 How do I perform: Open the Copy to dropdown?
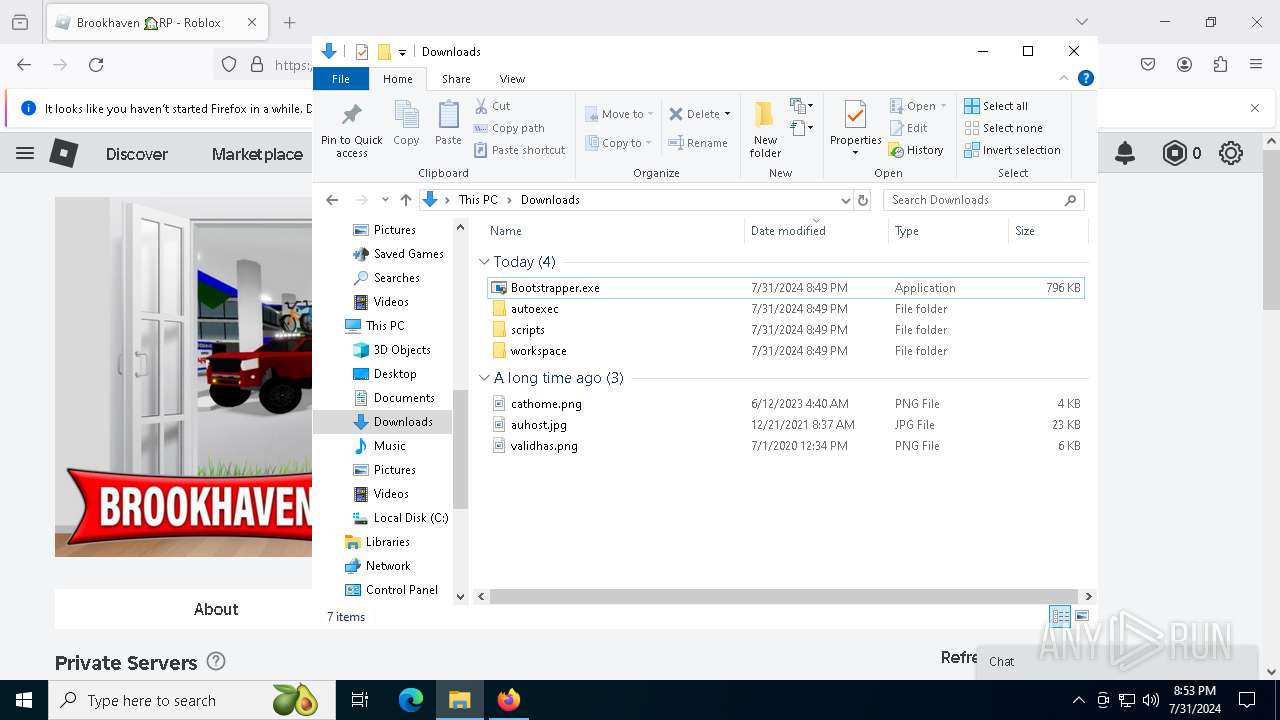[619, 143]
